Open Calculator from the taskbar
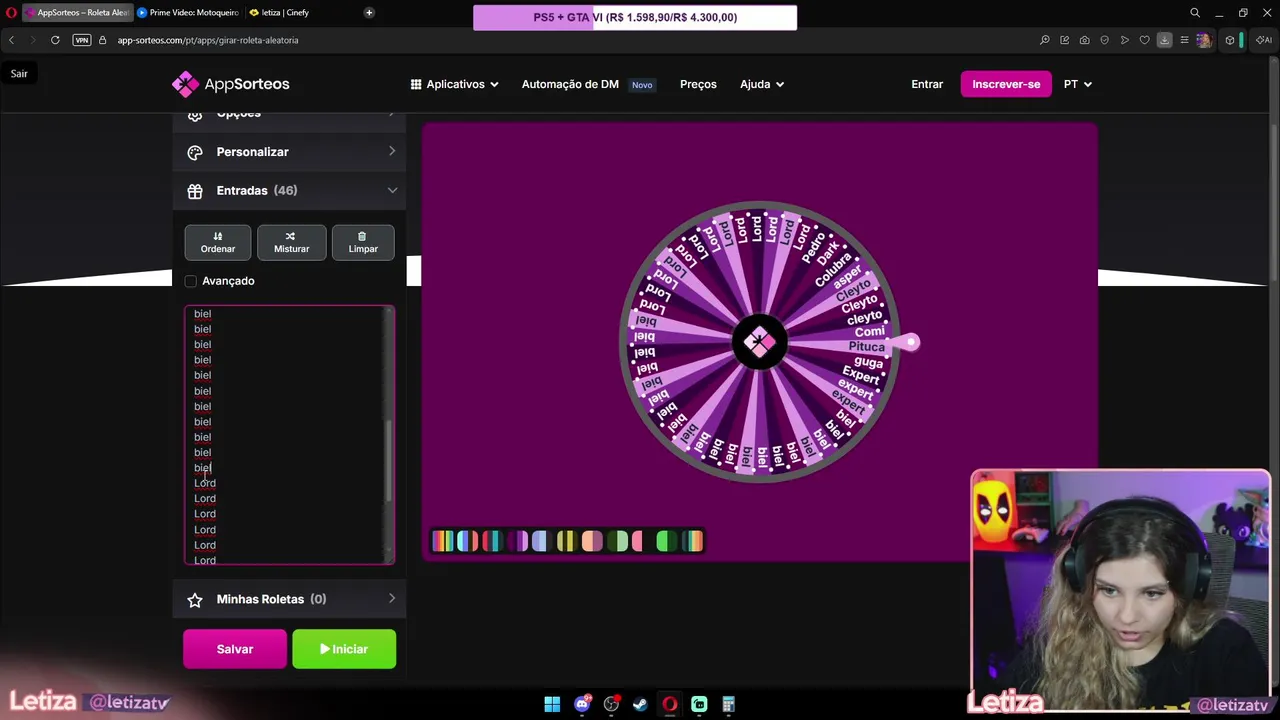Image resolution: width=1280 pixels, height=720 pixels. pyautogui.click(x=728, y=704)
